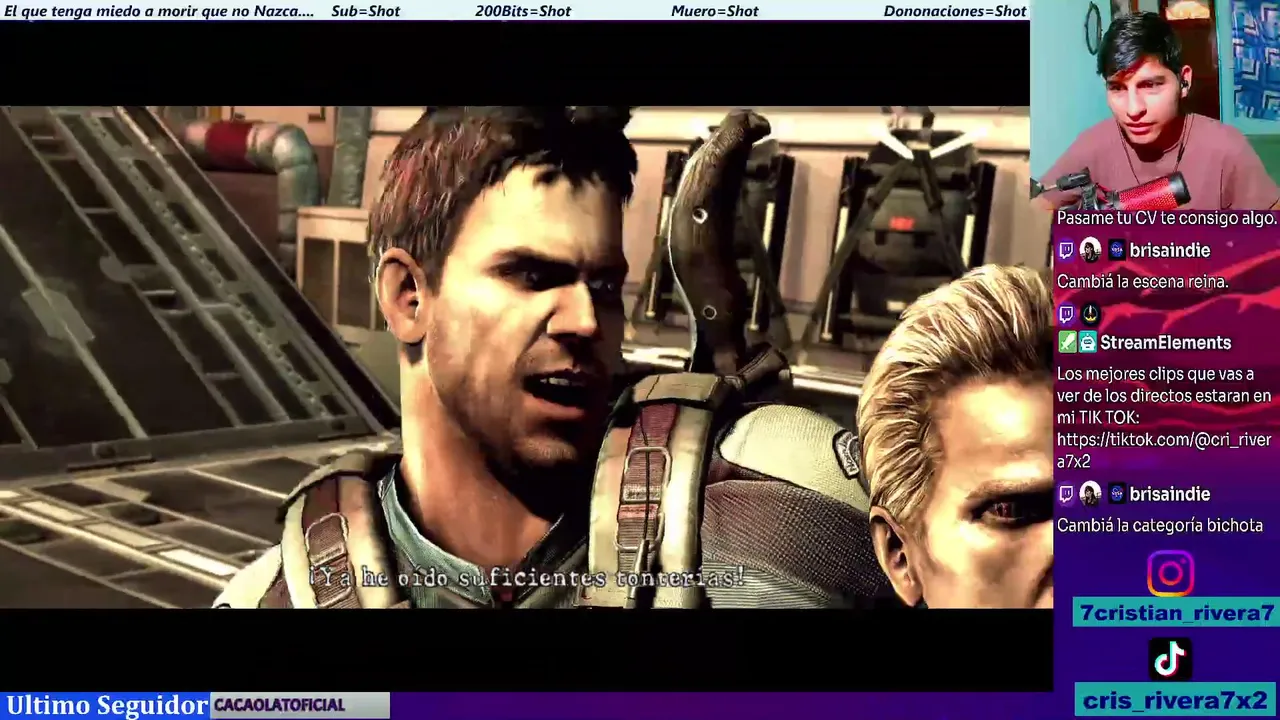Click the Twitch icon above "Cambiá la categoría bichota"

(x=1066, y=494)
